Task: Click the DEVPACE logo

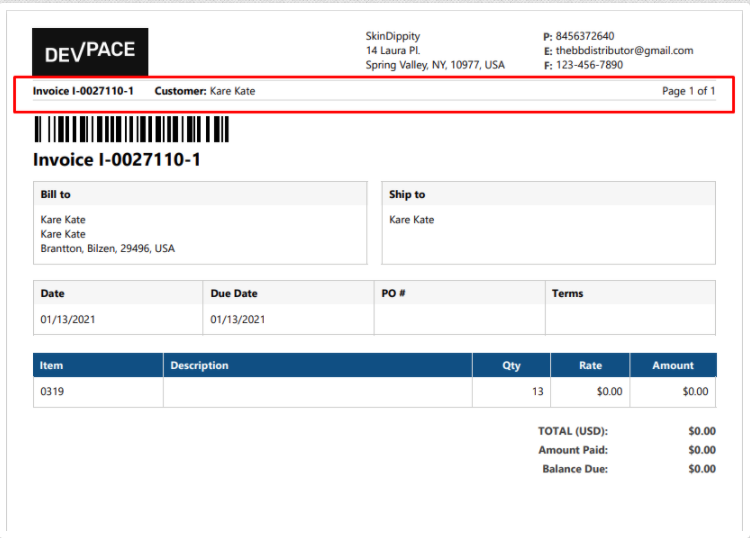Action: click(x=90, y=52)
